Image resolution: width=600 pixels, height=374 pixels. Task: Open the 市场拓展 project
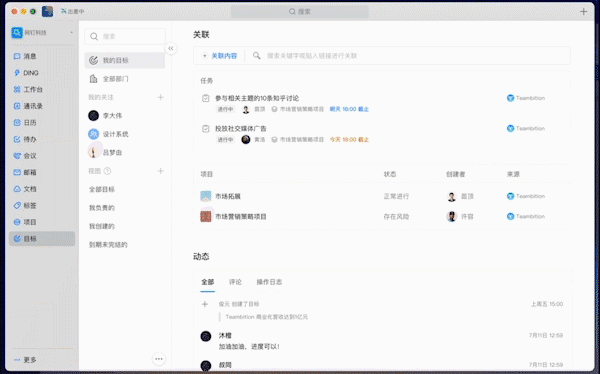click(228, 196)
